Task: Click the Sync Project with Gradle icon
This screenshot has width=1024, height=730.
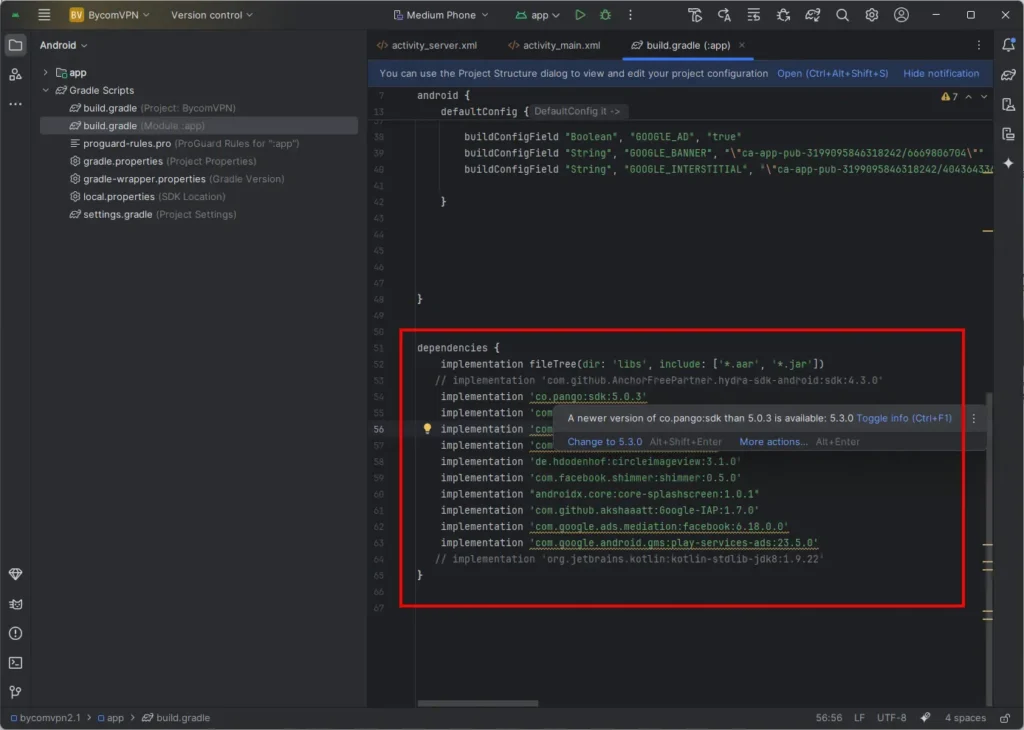Action: coord(812,14)
